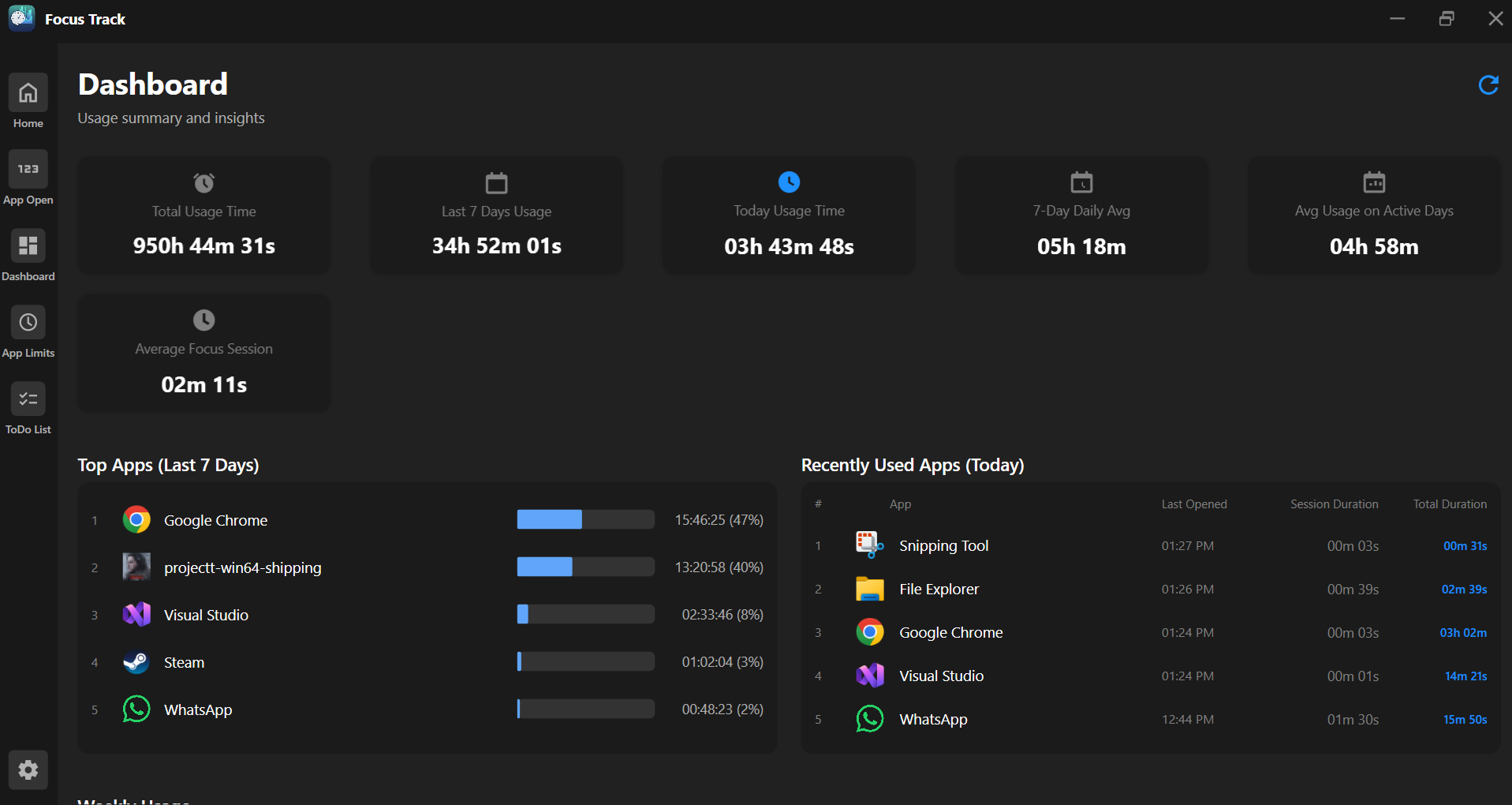
Task: Click the Last 7 Days Usage calendar icon
Action: [496, 183]
